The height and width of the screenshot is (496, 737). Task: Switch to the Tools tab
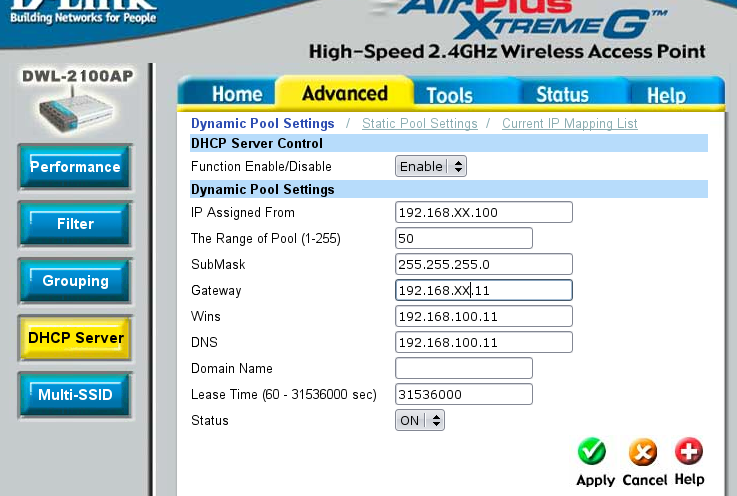[x=449, y=95]
